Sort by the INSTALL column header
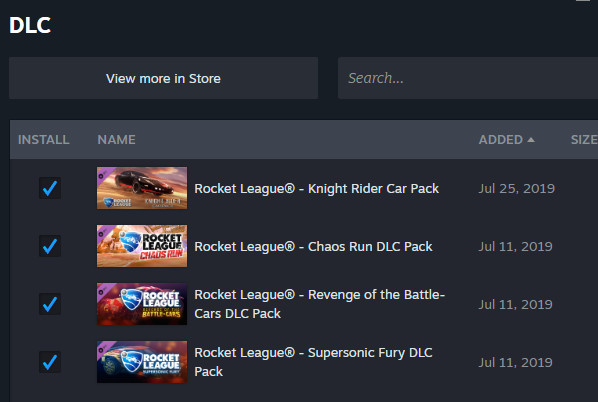Viewport: 598px width, 402px height. click(43, 140)
